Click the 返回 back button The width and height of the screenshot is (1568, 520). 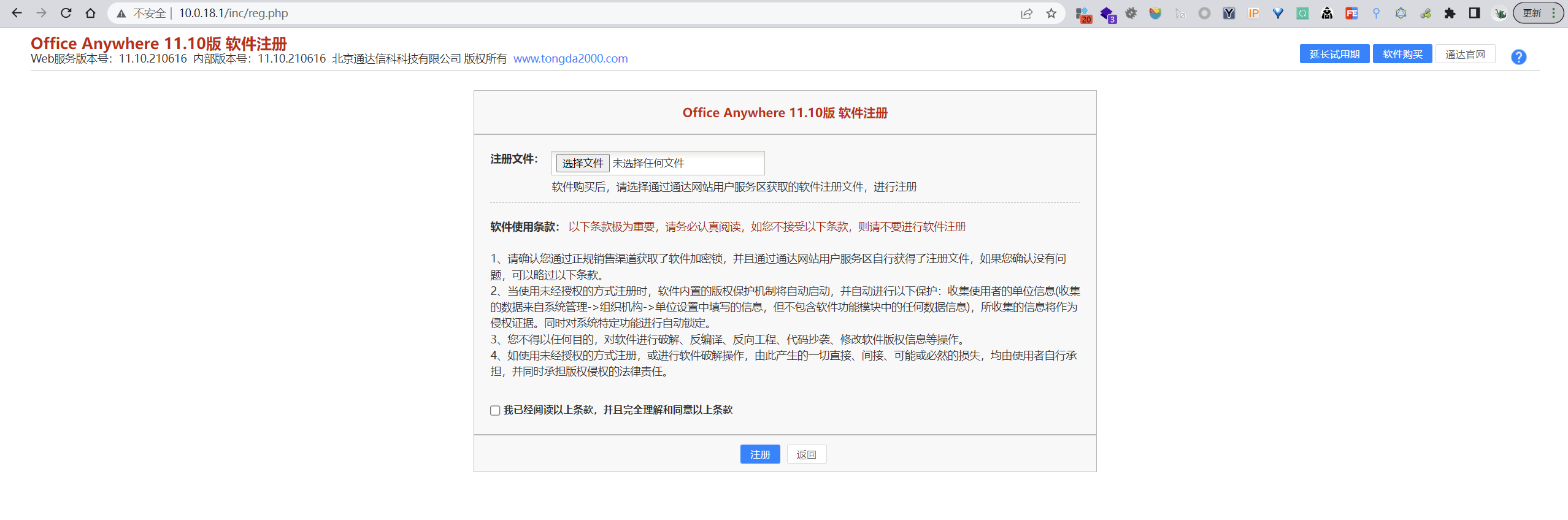pos(806,454)
